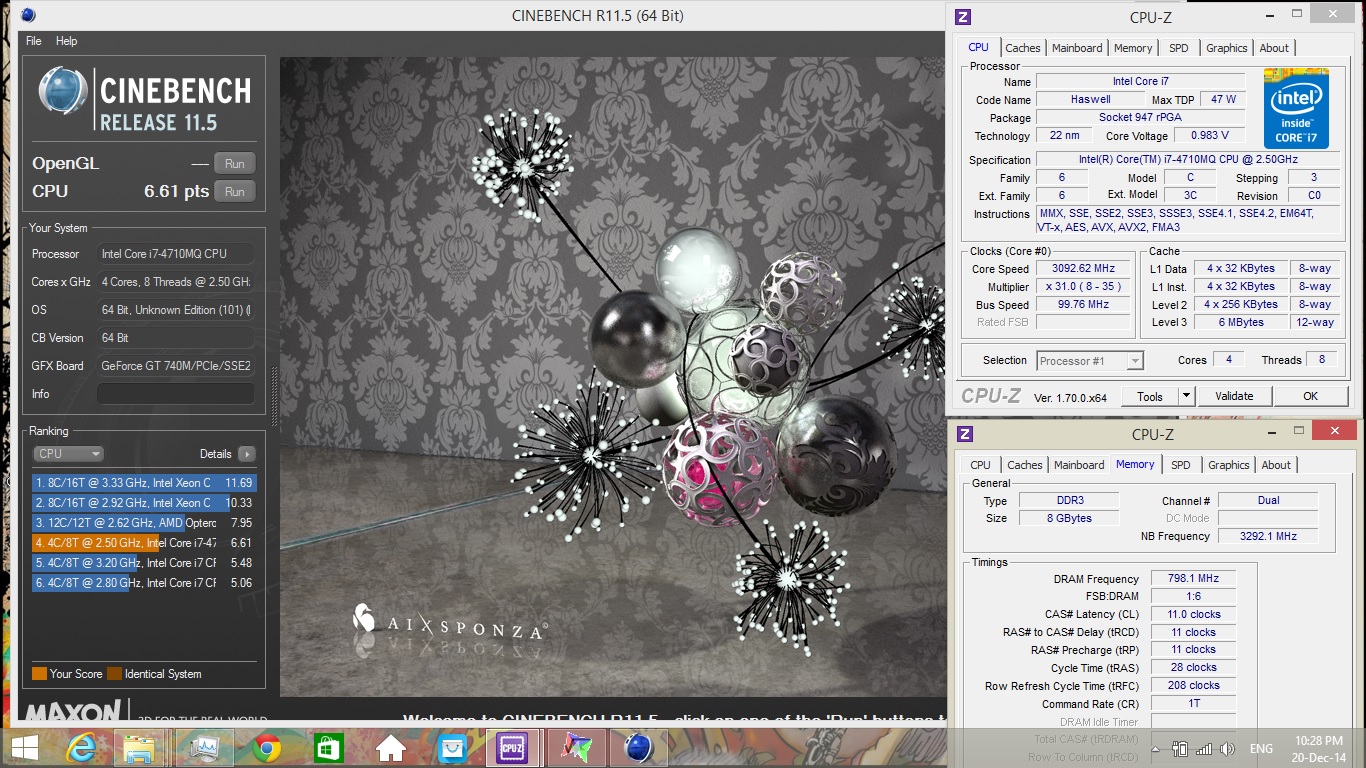Open the ranking CPU dropdown
Screen dimensions: 1366x768
coord(68,454)
